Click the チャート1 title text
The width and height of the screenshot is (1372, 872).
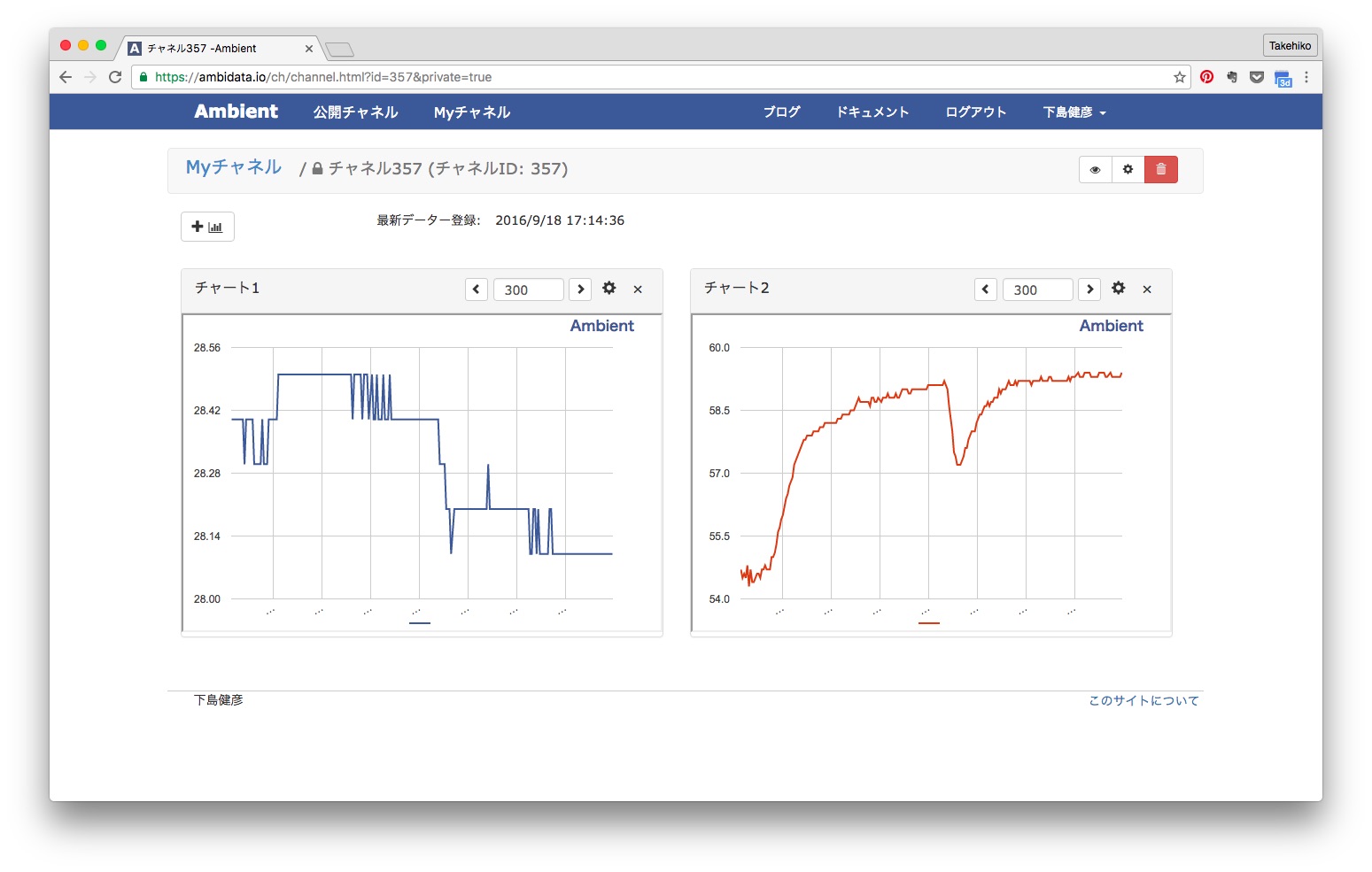(x=227, y=288)
